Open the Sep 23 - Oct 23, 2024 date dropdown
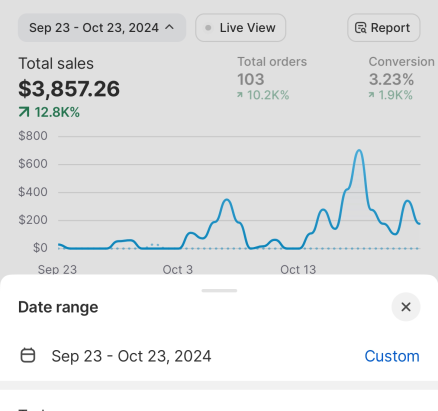Image resolution: width=438 pixels, height=411 pixels. 102,28
